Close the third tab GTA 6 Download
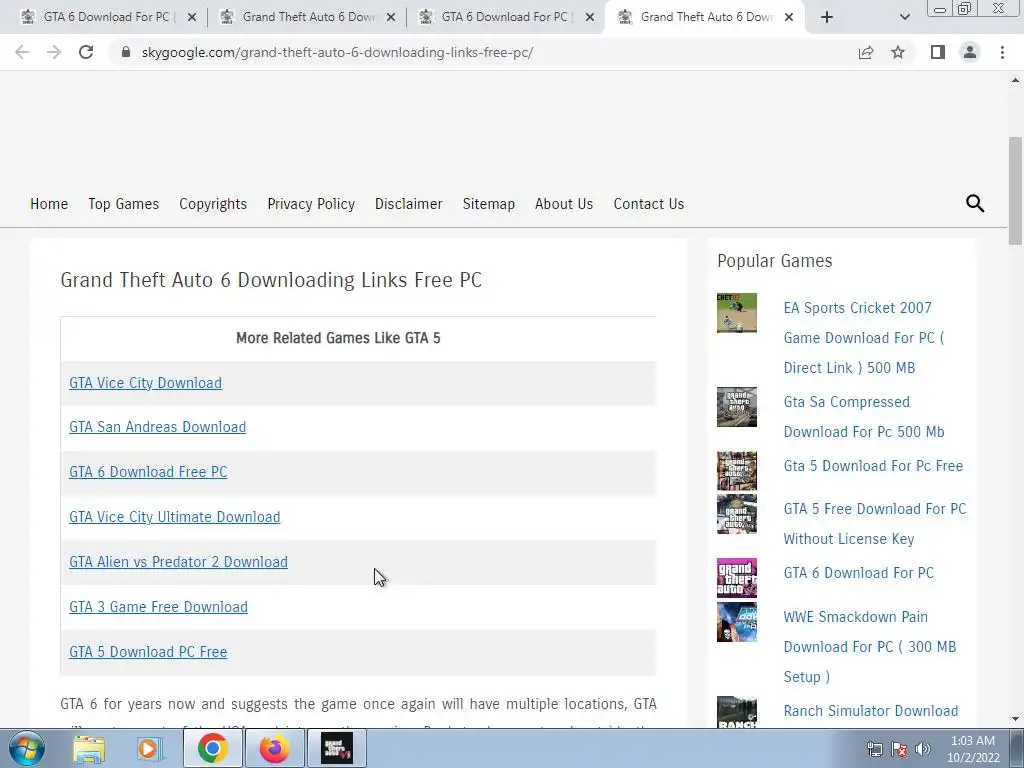The height and width of the screenshot is (768, 1024). click(590, 17)
